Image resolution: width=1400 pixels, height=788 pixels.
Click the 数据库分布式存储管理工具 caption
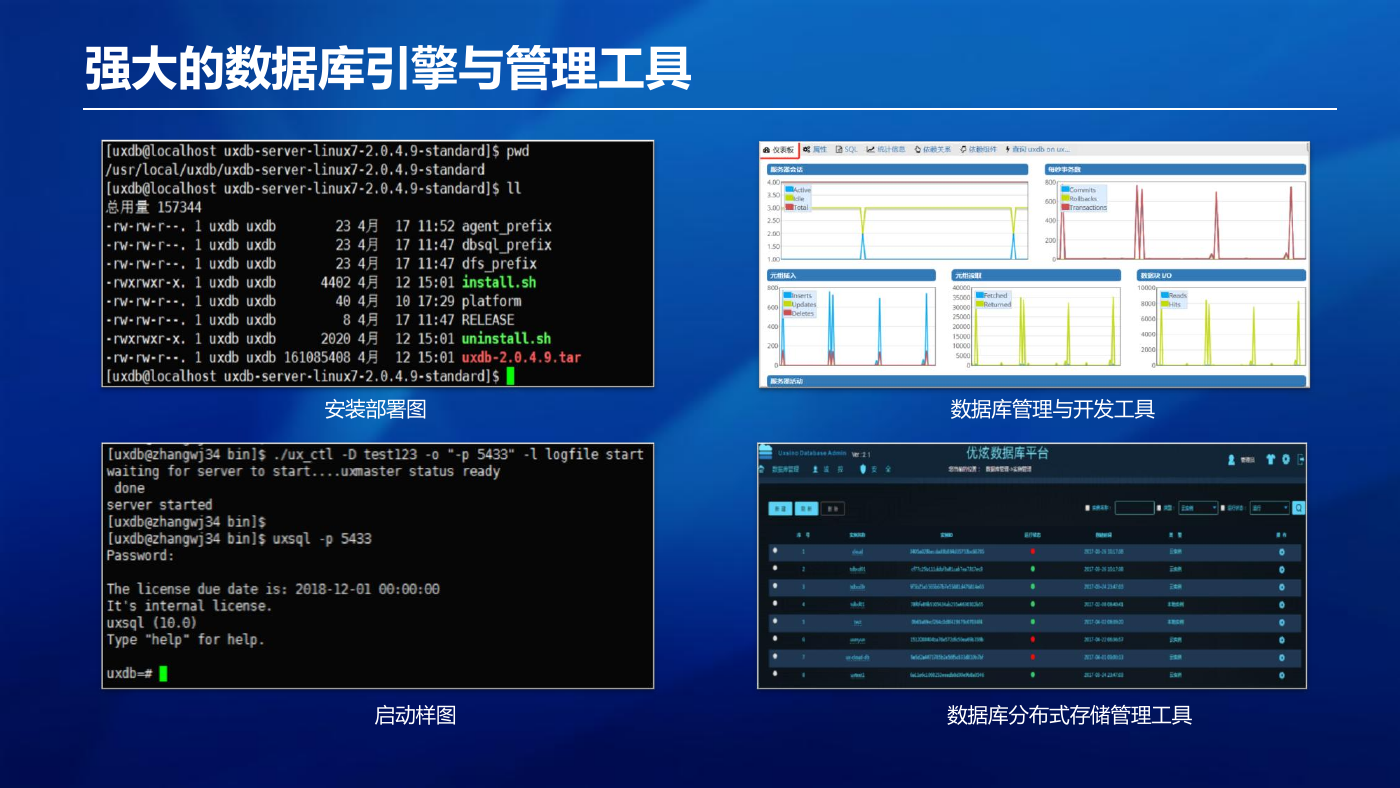(x=1069, y=715)
